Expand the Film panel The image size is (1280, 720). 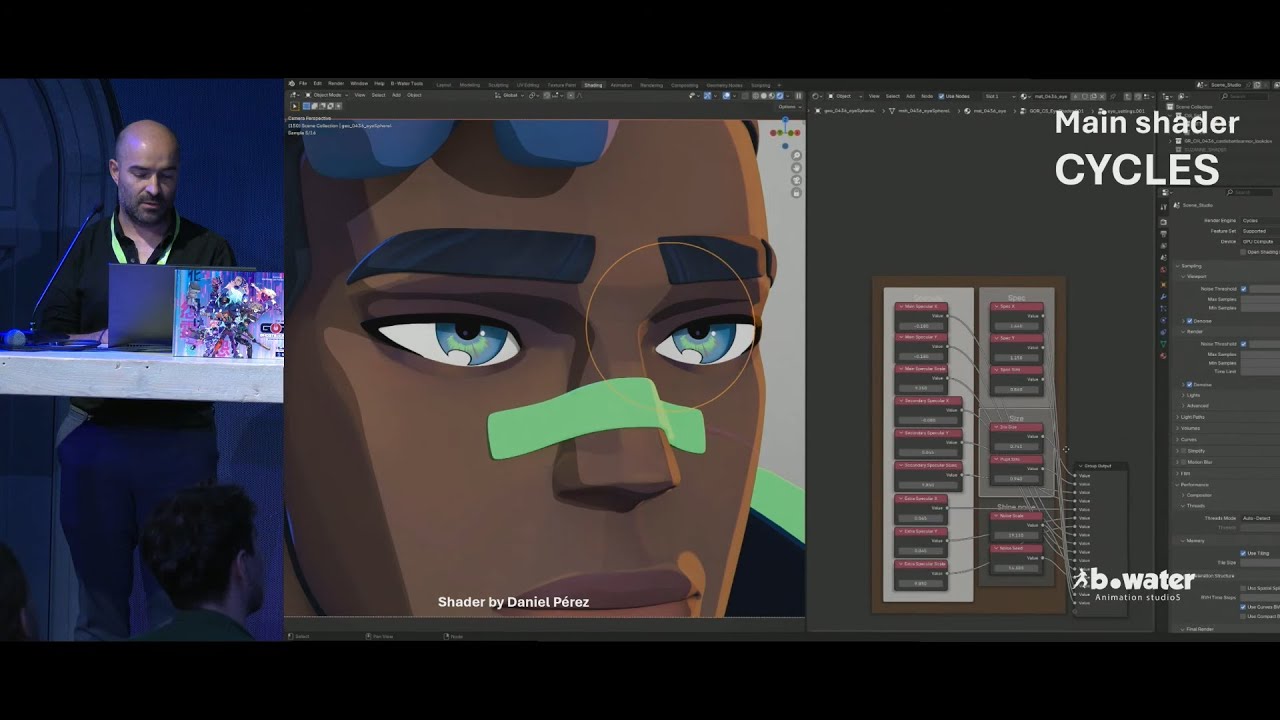click(1184, 473)
